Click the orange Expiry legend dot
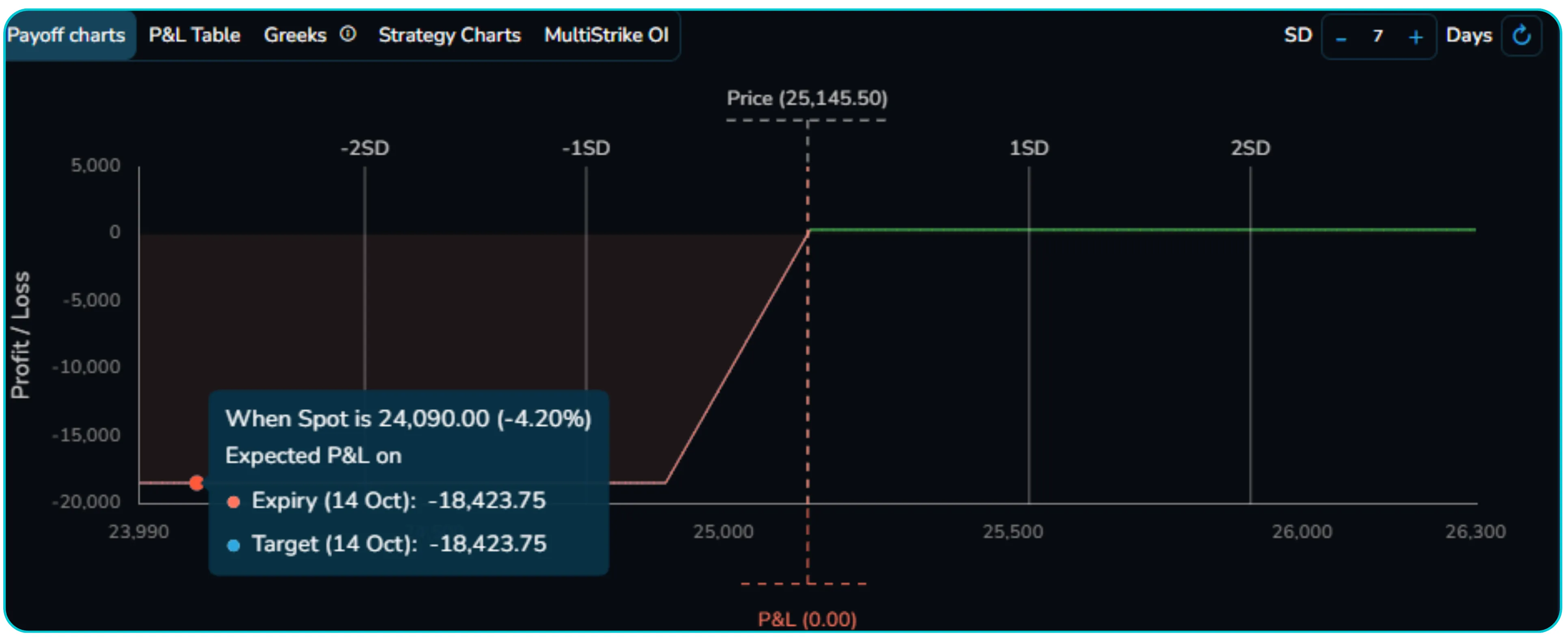This screenshot has height=637, width=1568. (x=233, y=502)
